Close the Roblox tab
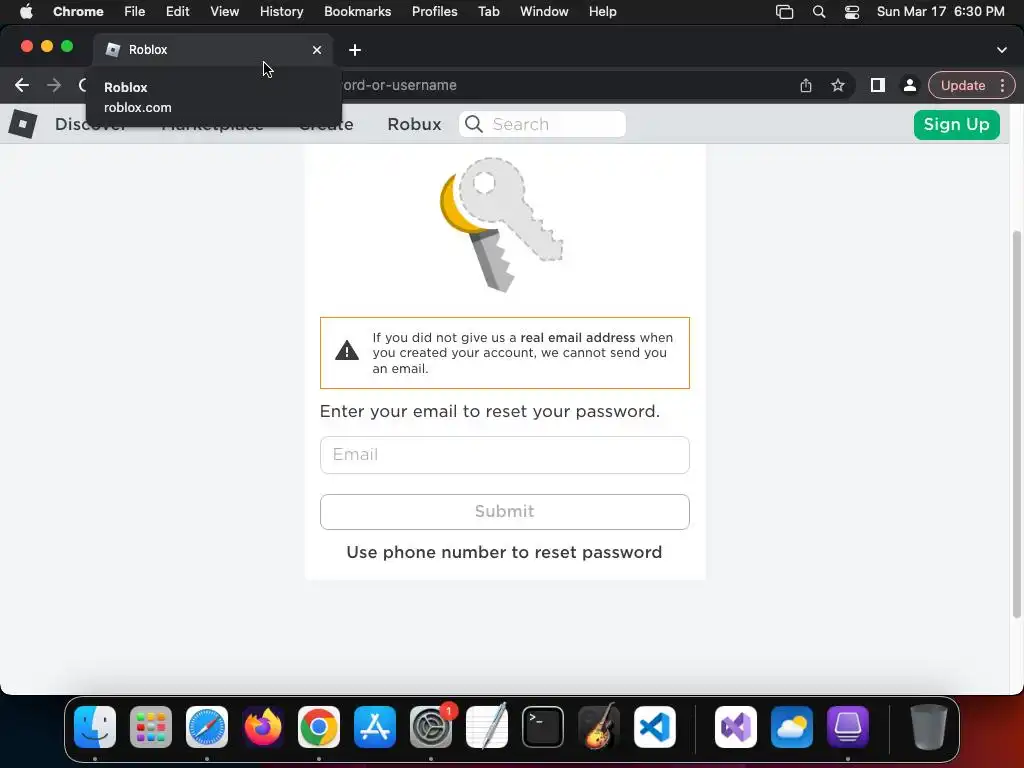Viewport: 1024px width, 768px height. [x=317, y=50]
